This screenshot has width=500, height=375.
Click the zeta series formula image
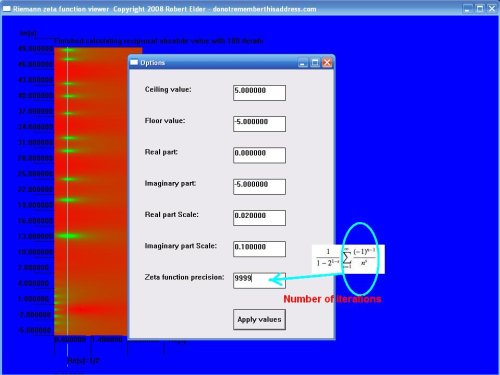pyautogui.click(x=348, y=259)
